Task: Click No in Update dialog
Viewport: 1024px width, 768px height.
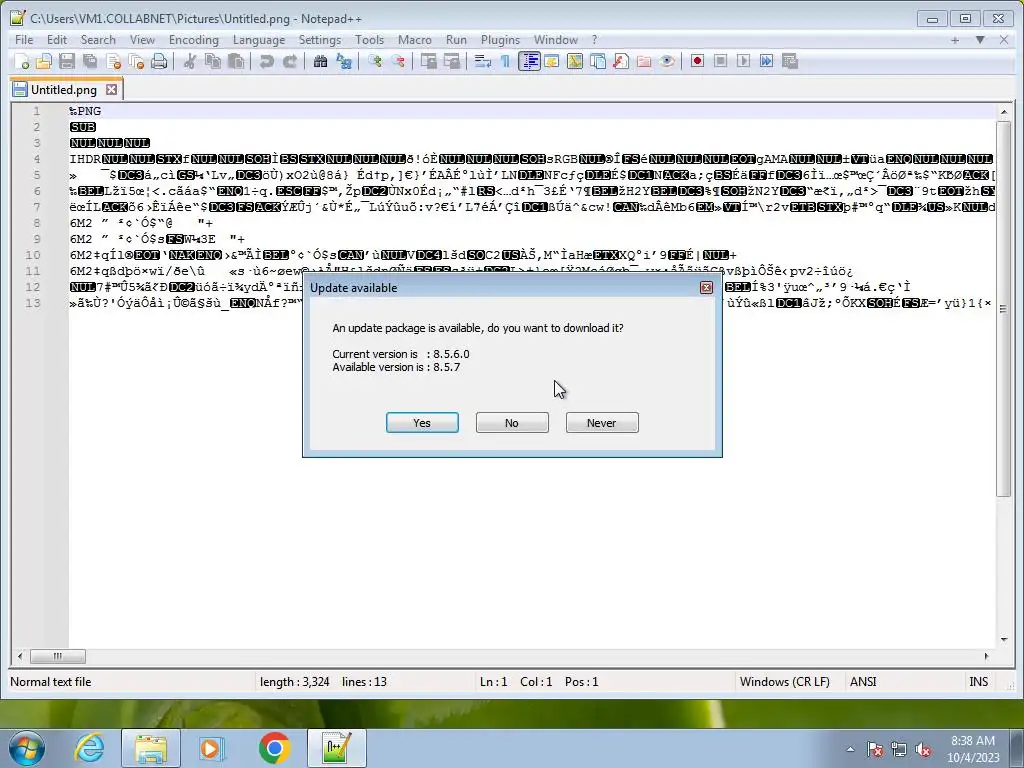Action: tap(512, 423)
